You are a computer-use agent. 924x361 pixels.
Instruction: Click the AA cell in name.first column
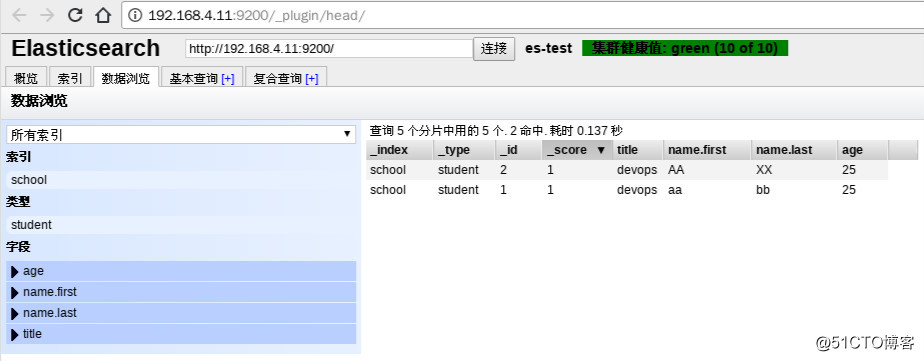point(707,170)
